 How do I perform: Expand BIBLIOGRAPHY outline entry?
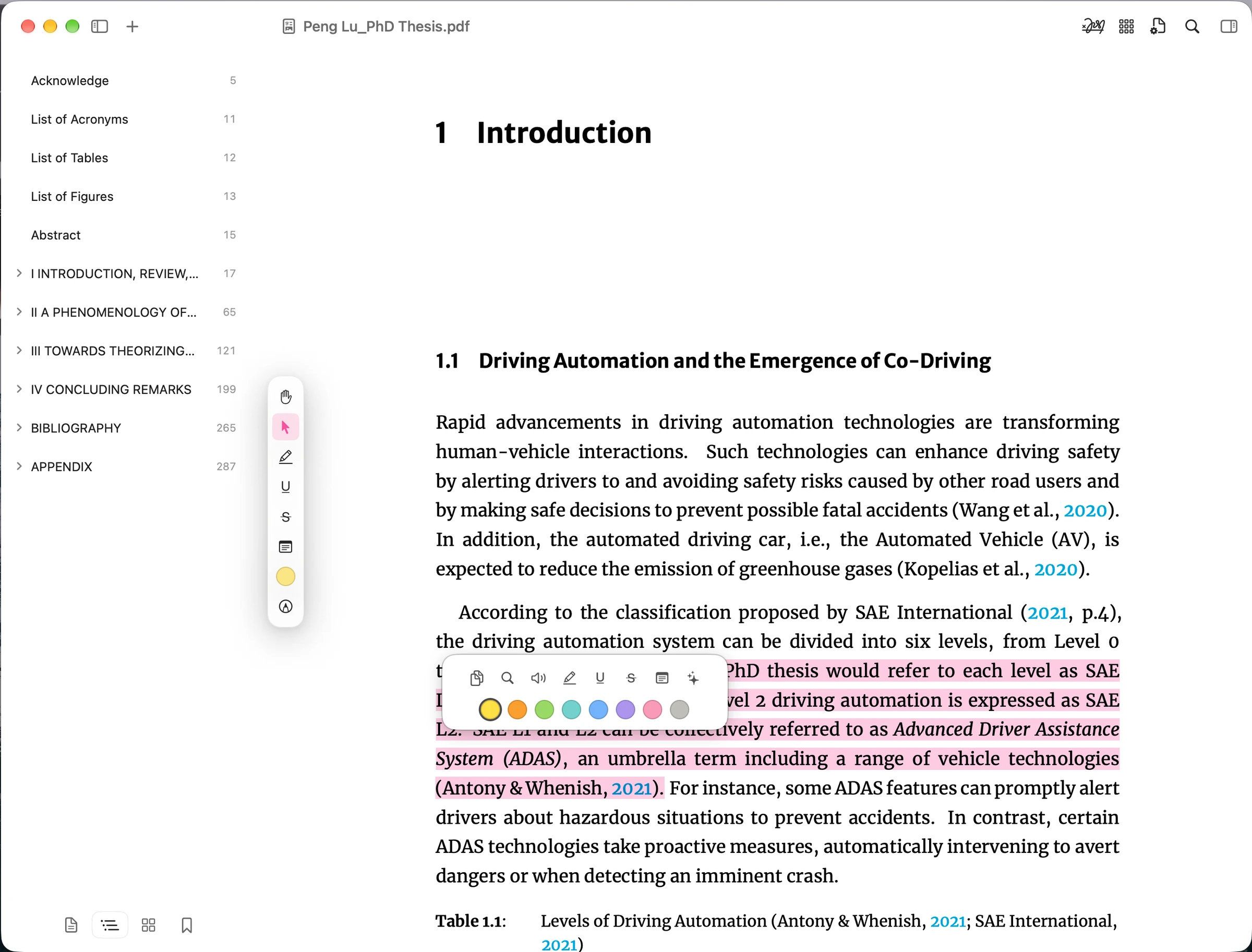click(x=19, y=427)
